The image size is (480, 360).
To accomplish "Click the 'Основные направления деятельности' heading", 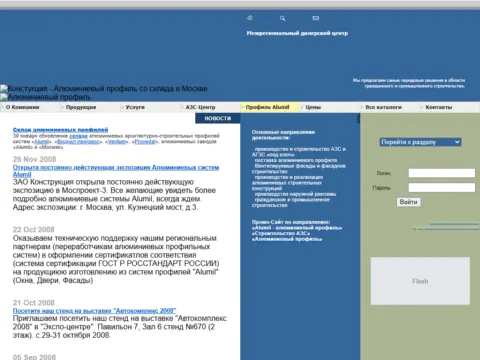I will pyautogui.click(x=283, y=135).
